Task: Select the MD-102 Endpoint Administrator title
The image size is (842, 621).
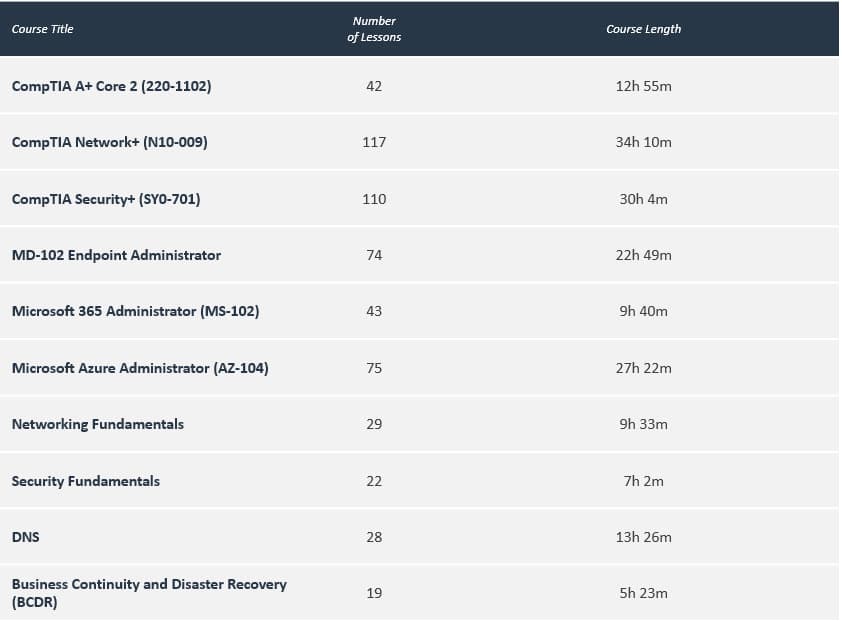Action: [x=116, y=255]
